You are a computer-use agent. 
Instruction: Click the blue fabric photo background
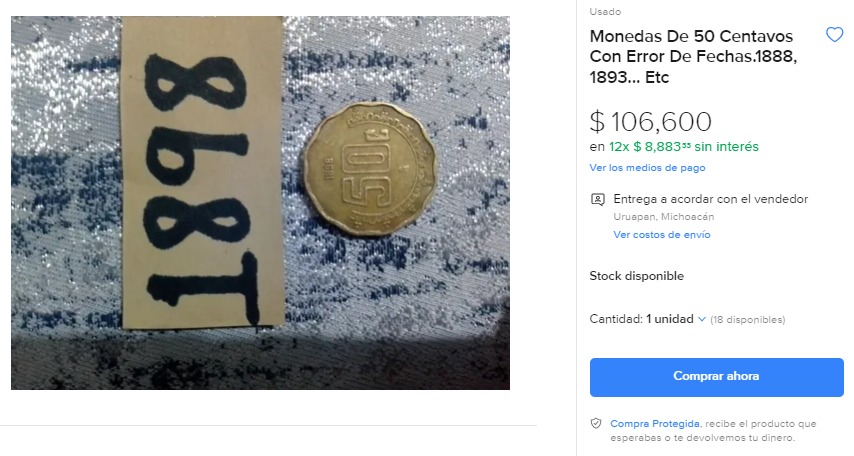[x=436, y=305]
